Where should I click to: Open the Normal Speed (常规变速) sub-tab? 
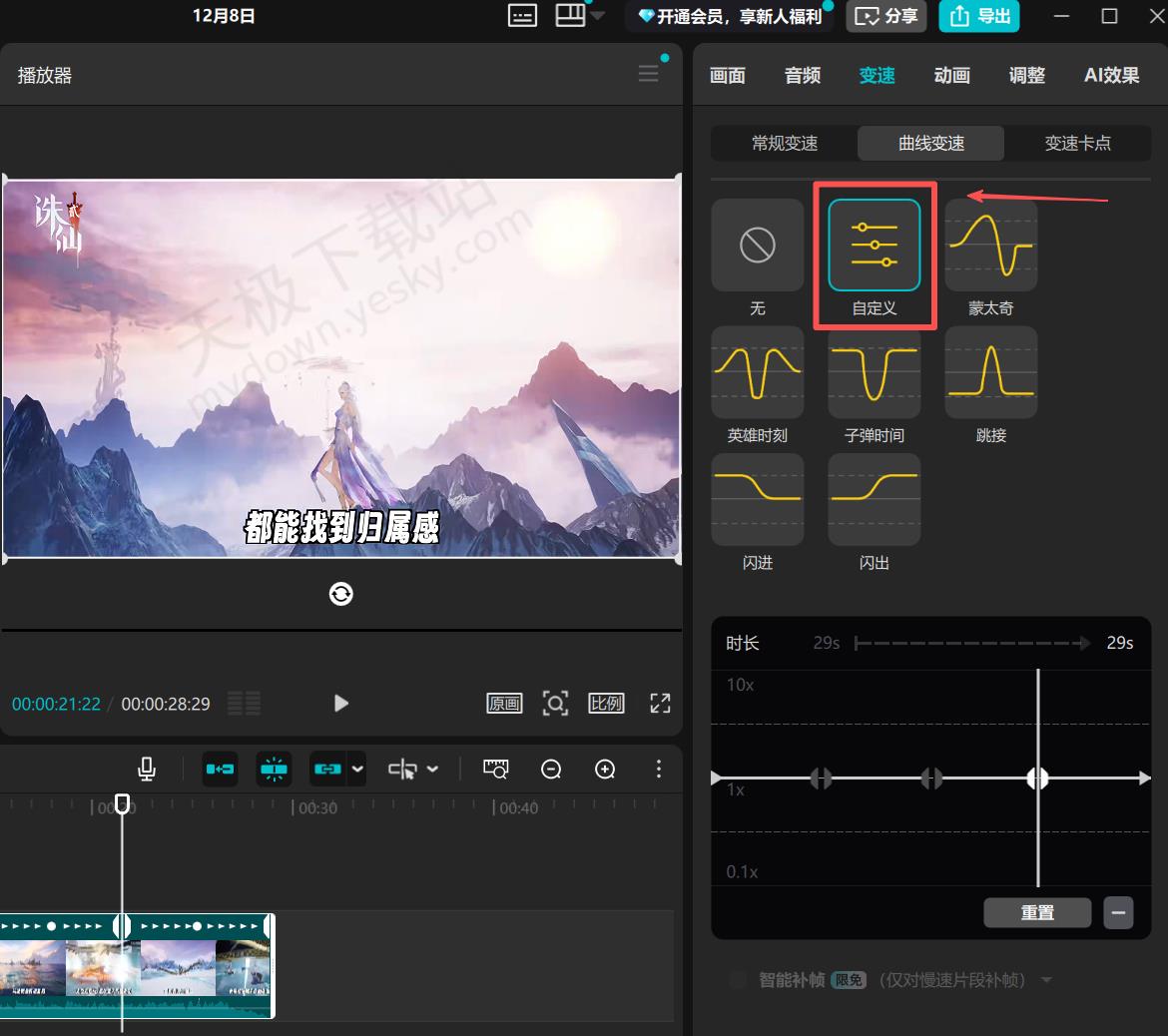click(784, 143)
